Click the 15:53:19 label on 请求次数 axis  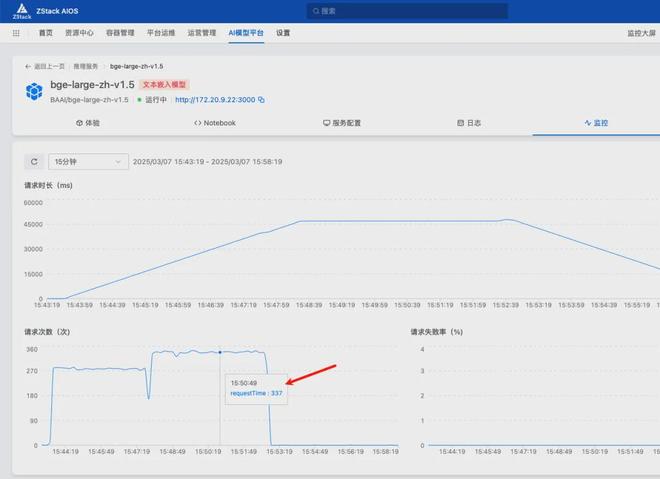click(x=279, y=452)
